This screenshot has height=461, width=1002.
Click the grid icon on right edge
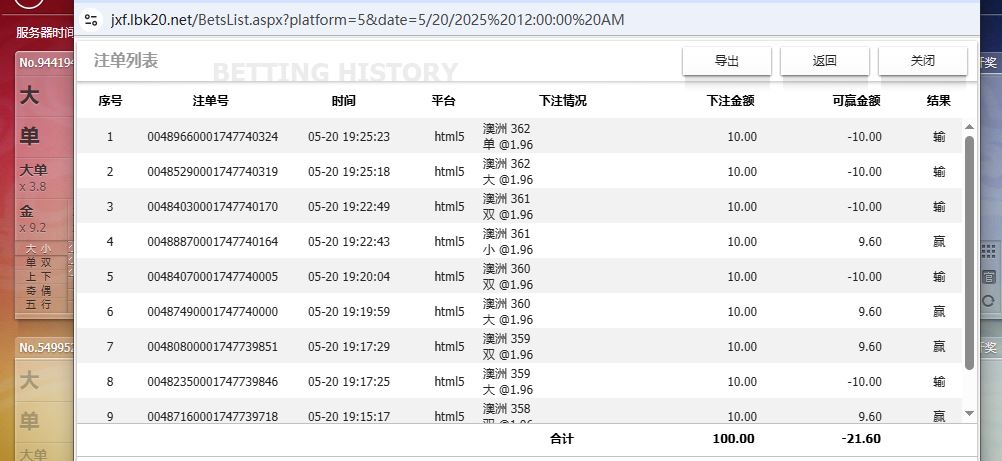coord(988,250)
